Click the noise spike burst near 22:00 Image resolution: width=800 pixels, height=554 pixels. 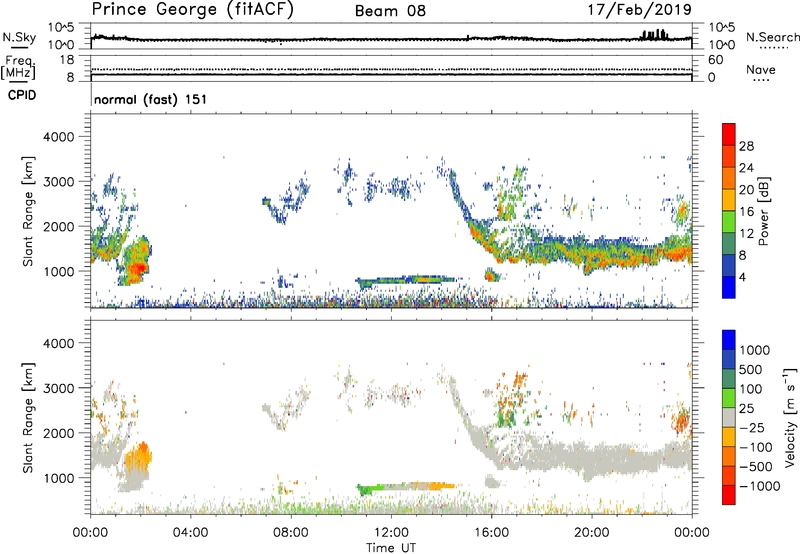click(x=655, y=34)
